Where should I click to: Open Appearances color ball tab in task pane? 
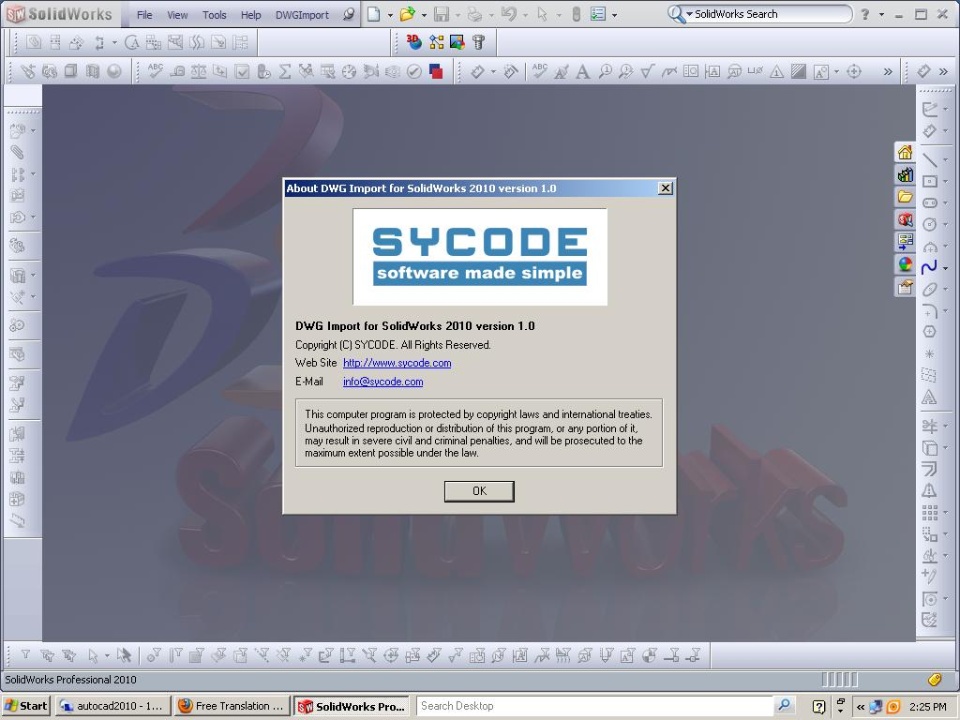click(x=905, y=264)
